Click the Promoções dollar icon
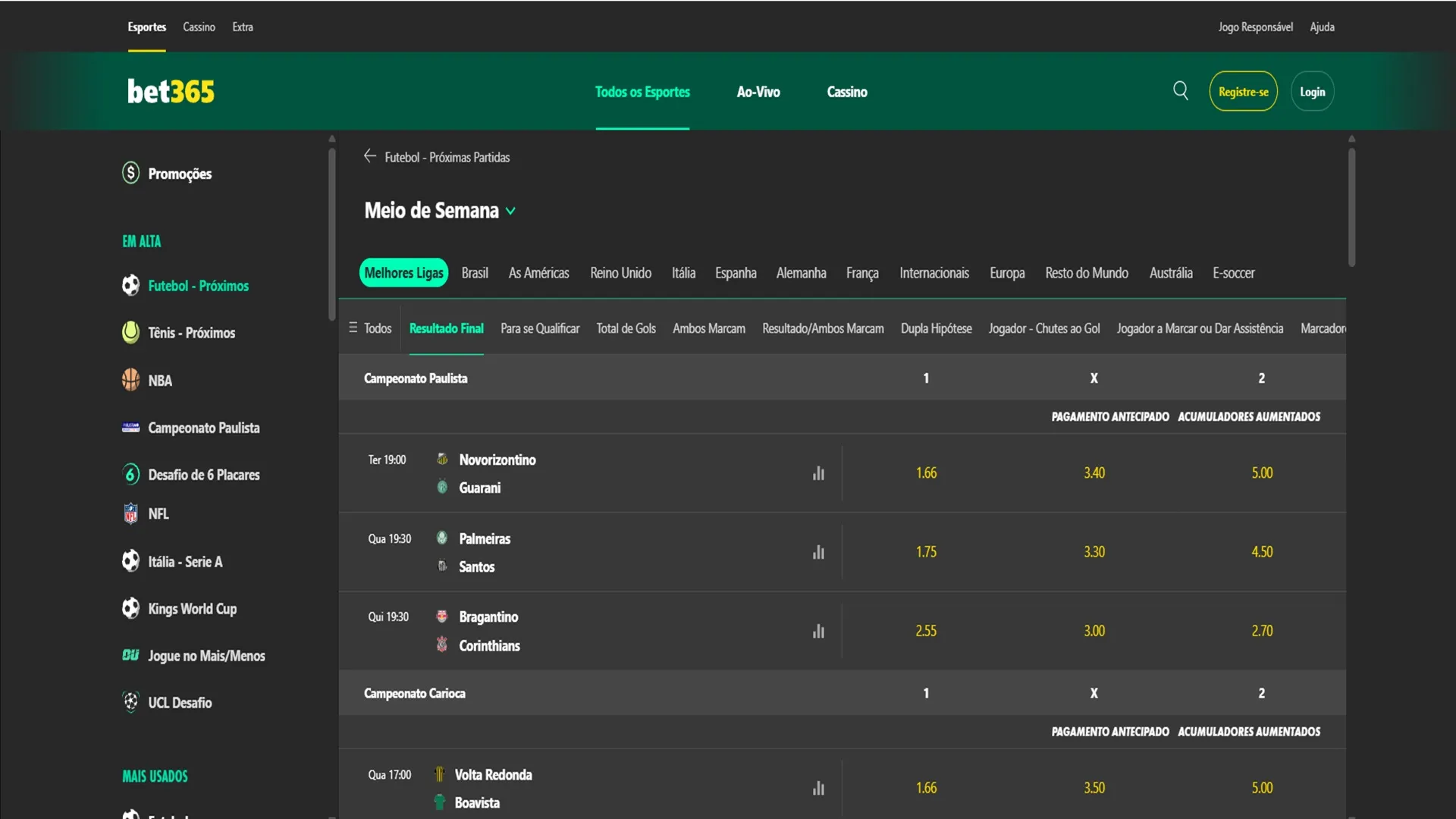The width and height of the screenshot is (1456, 819). coord(130,173)
